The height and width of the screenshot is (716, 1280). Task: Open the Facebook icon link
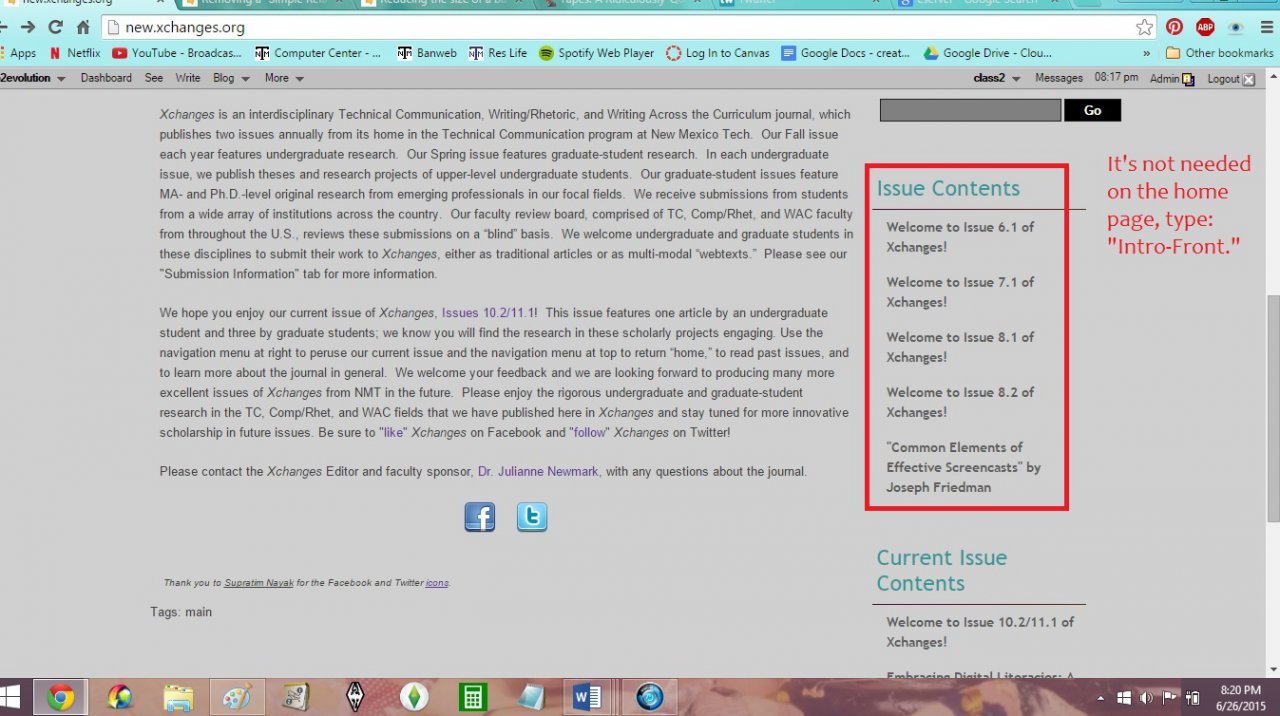point(480,517)
